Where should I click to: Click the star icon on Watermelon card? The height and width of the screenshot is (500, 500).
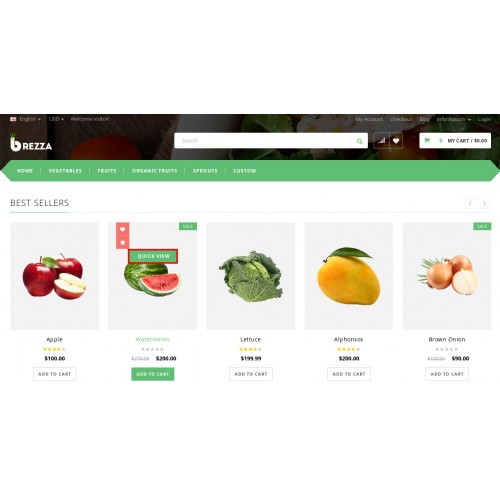pos(123,242)
